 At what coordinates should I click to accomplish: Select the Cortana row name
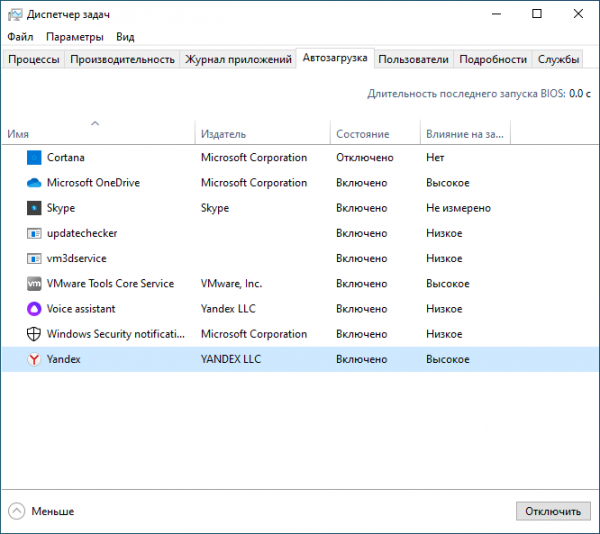click(65, 158)
